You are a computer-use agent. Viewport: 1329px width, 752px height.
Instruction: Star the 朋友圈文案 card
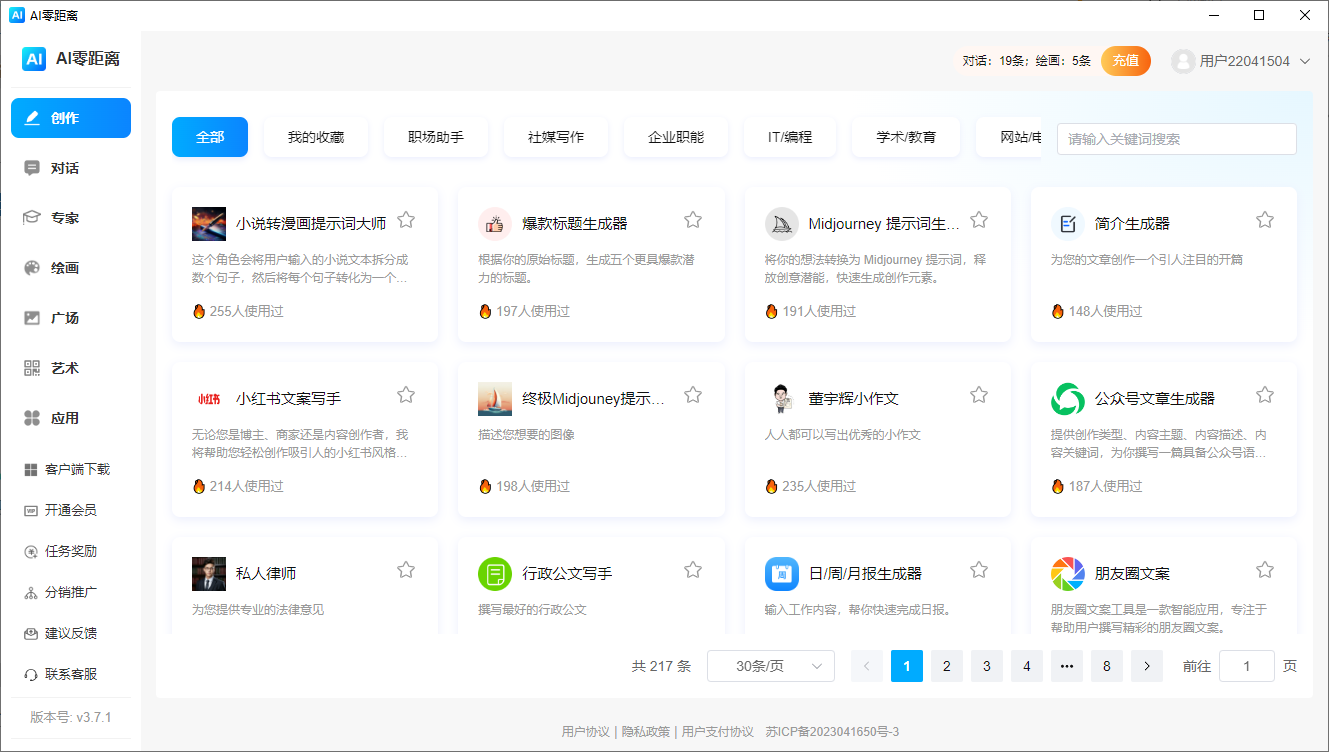pos(1265,570)
